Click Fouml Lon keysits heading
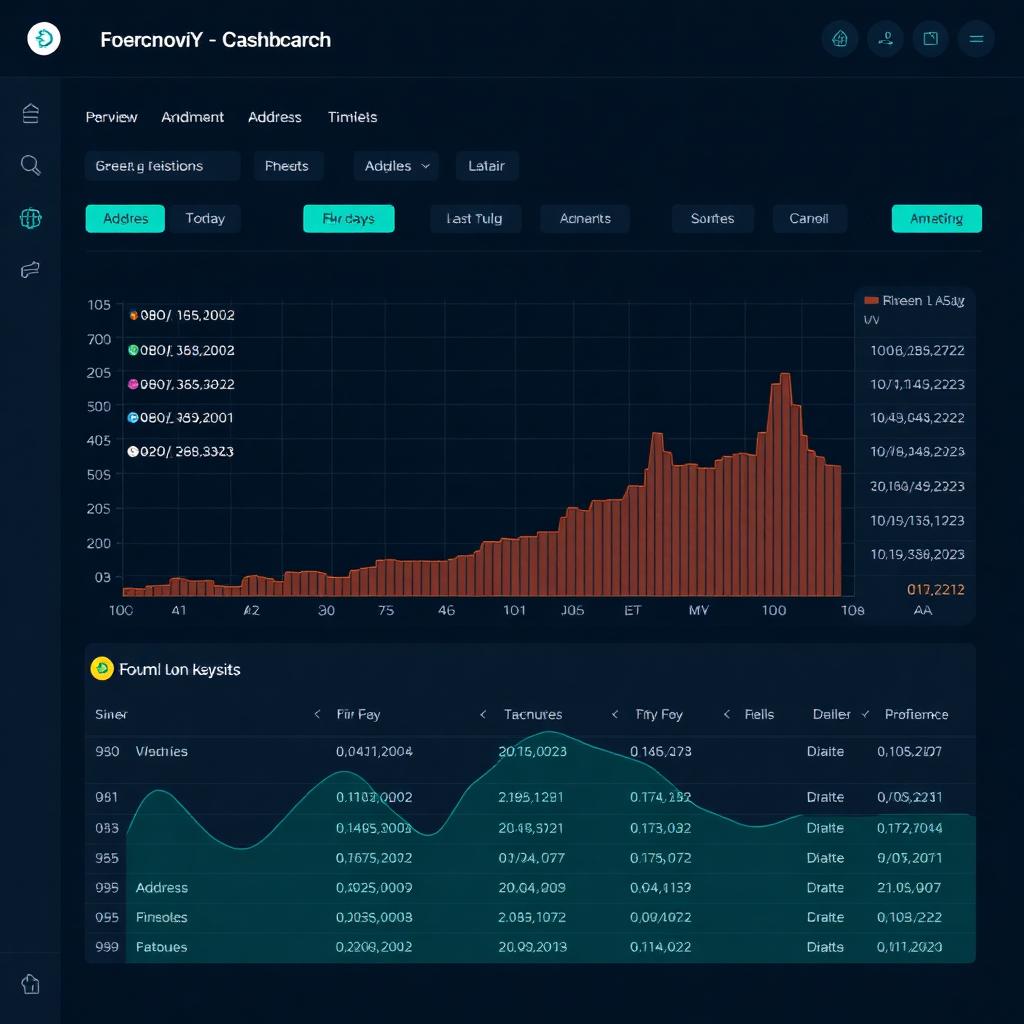The width and height of the screenshot is (1024, 1024). [180, 669]
